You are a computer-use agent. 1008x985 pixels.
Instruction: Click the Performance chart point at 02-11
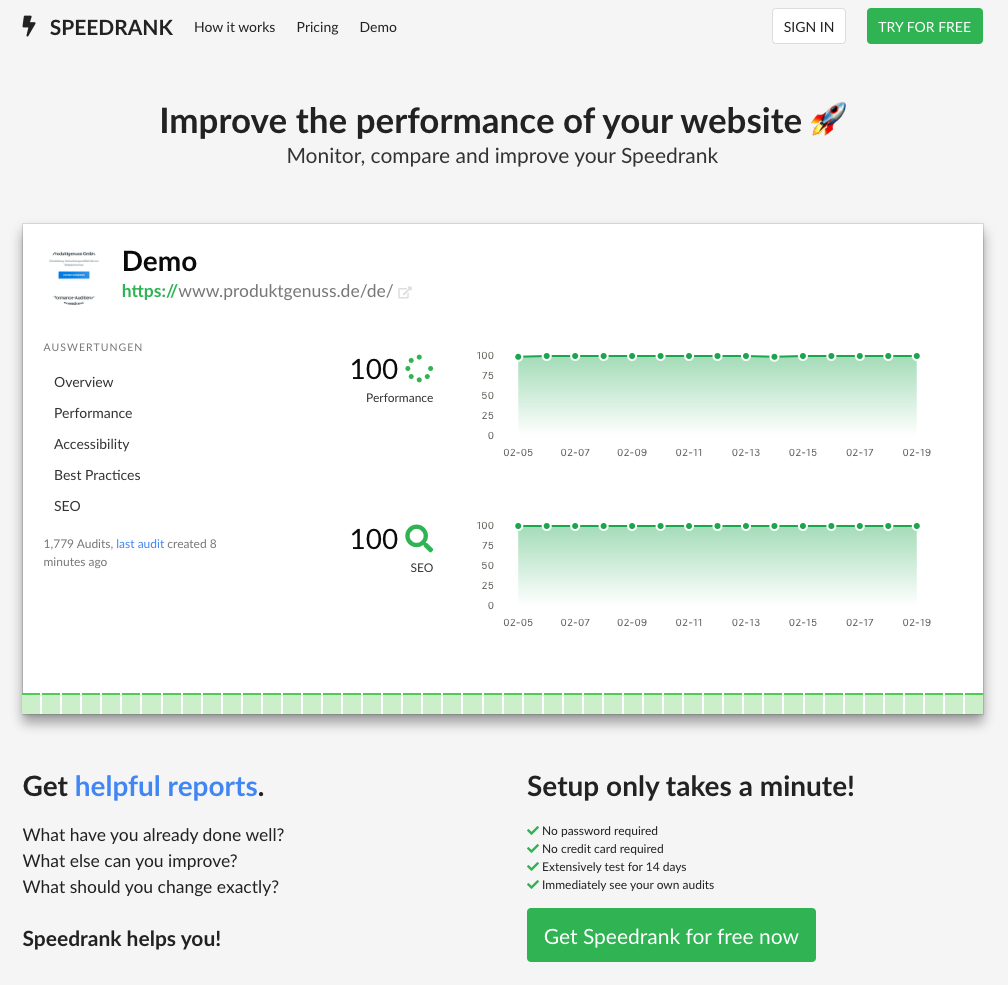pos(689,356)
